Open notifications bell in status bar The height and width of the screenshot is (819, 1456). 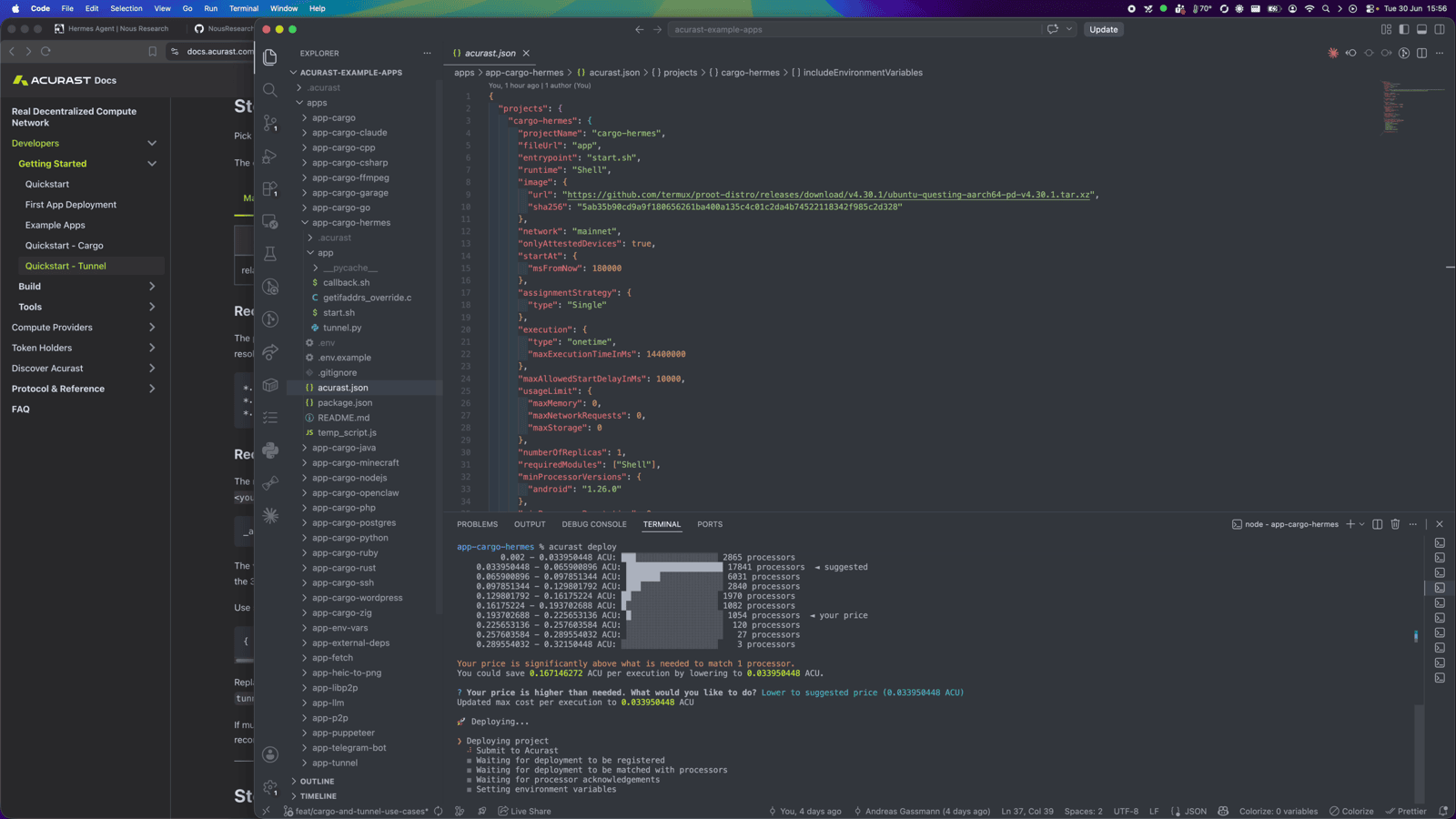(1443, 811)
